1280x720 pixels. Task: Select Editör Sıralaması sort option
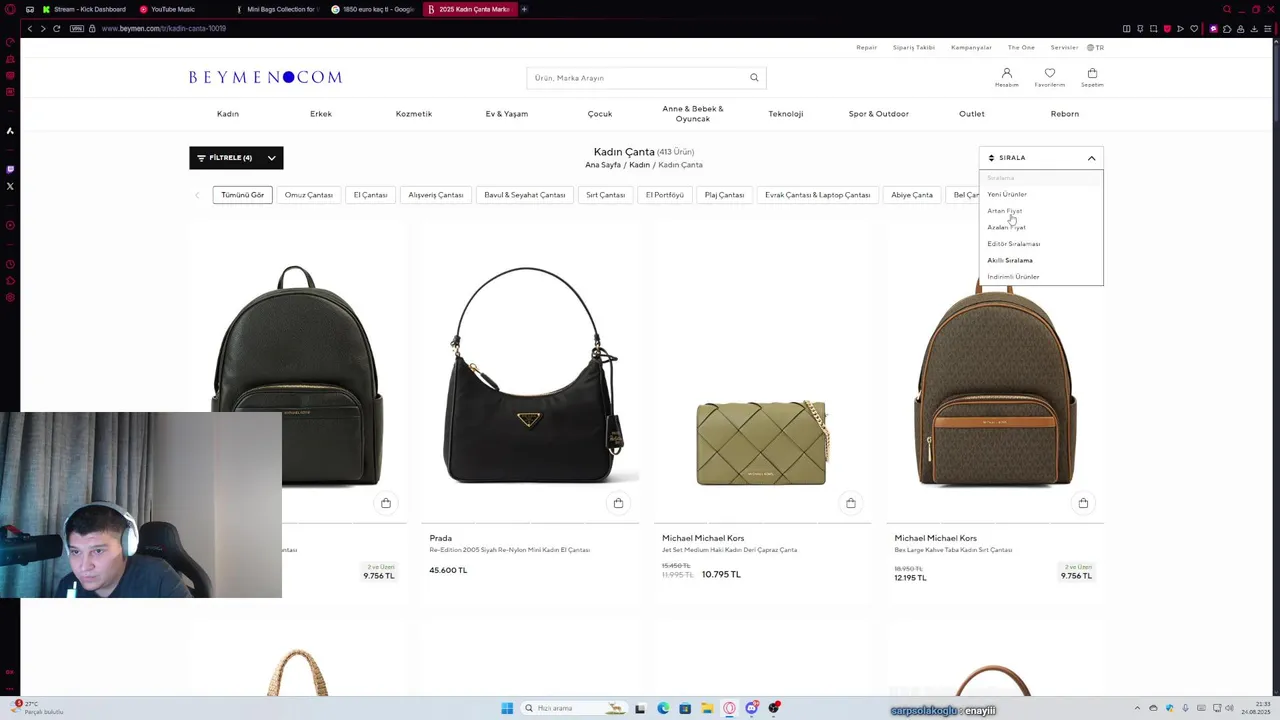(x=1013, y=244)
